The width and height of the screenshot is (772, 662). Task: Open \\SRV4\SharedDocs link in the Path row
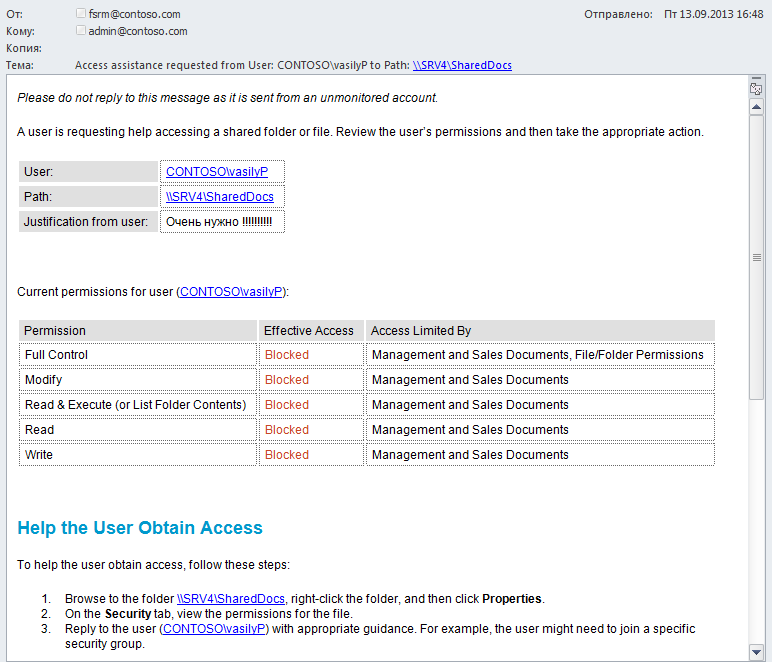click(220, 196)
